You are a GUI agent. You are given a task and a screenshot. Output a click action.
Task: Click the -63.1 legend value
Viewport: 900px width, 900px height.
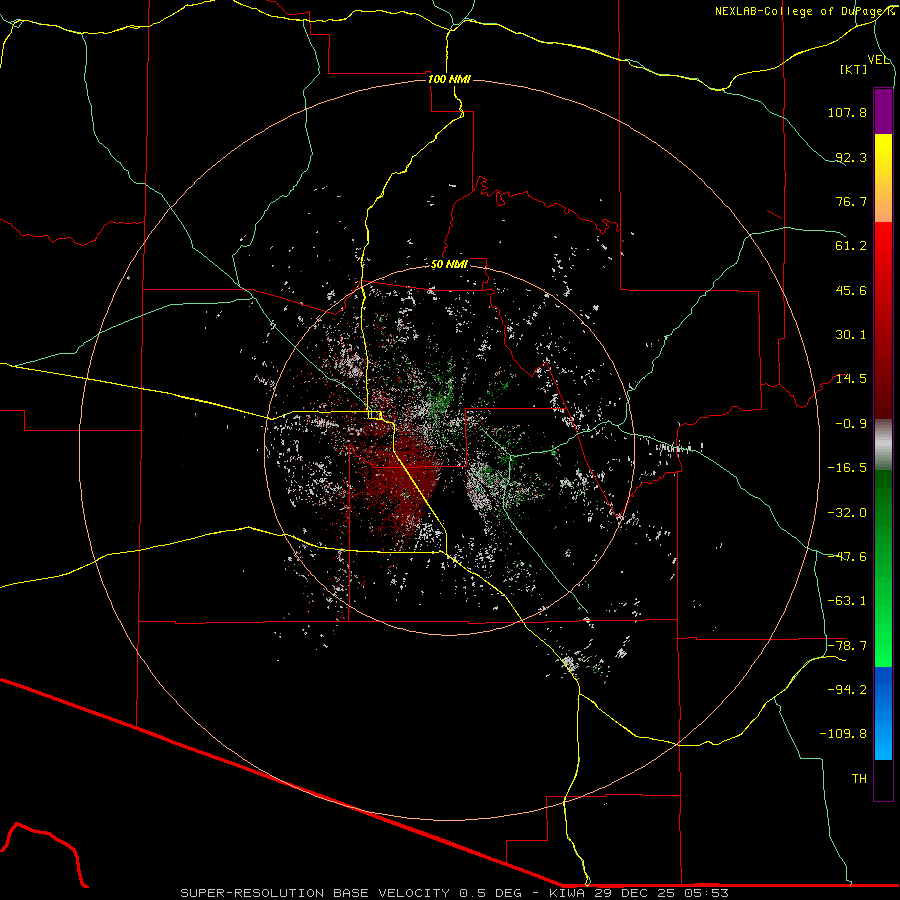pyautogui.click(x=847, y=601)
